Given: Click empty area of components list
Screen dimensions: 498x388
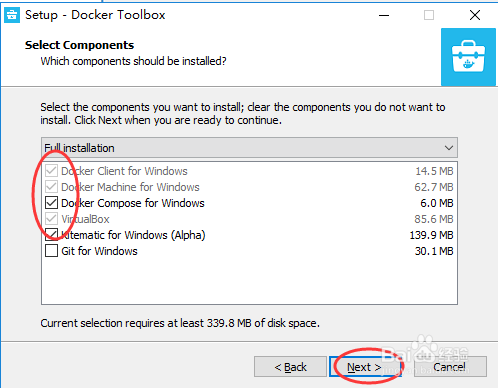Looking at the screenshot, I should 249,280.
